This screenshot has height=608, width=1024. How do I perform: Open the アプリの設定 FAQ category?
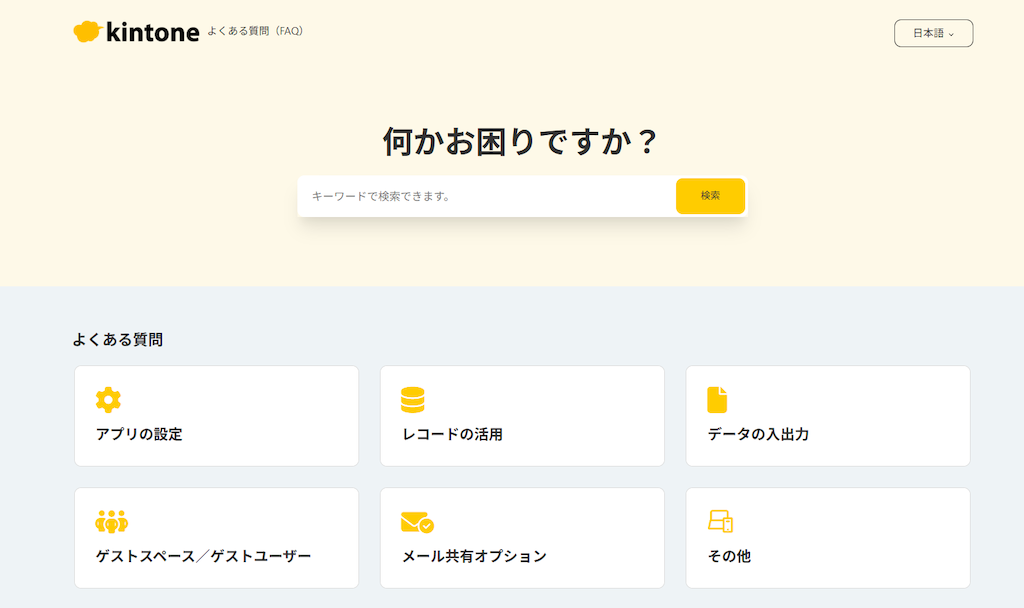[x=216, y=416]
